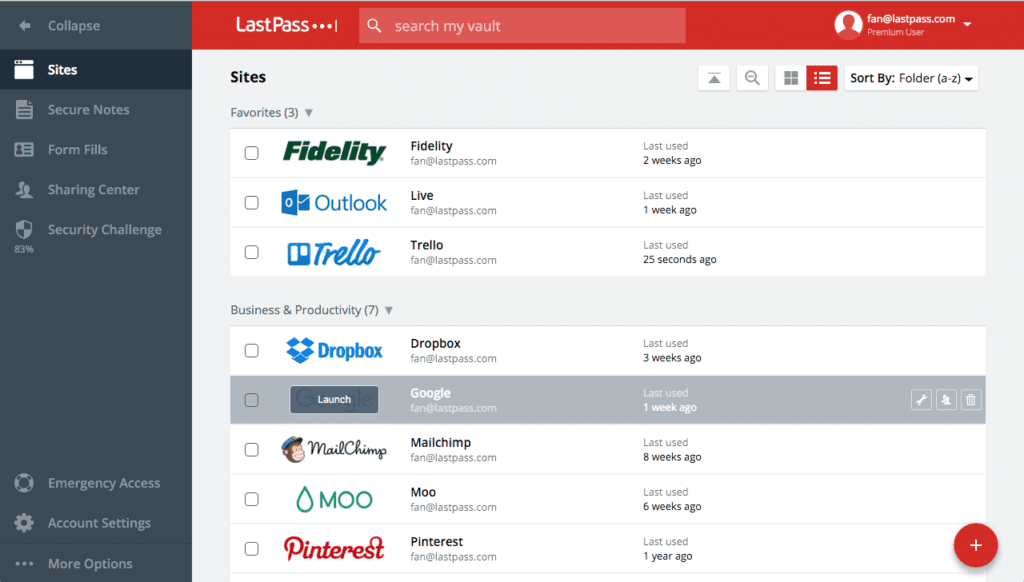Click the Fidelity logo
The image size is (1024, 582).
[334, 153]
